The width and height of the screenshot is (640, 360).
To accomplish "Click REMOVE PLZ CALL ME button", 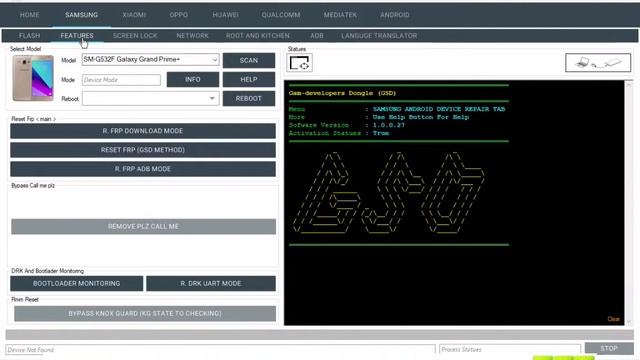I will coord(143,227).
